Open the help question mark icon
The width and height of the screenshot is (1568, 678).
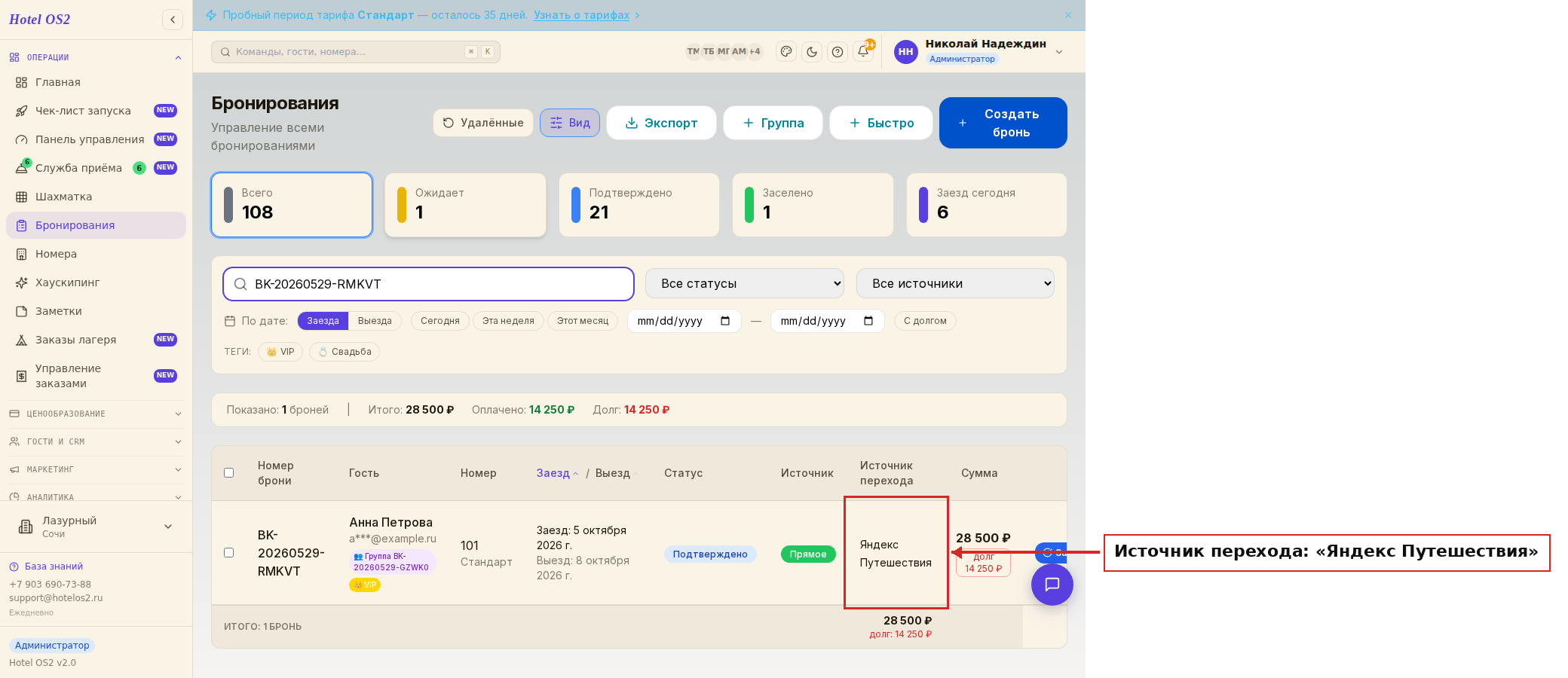click(838, 52)
